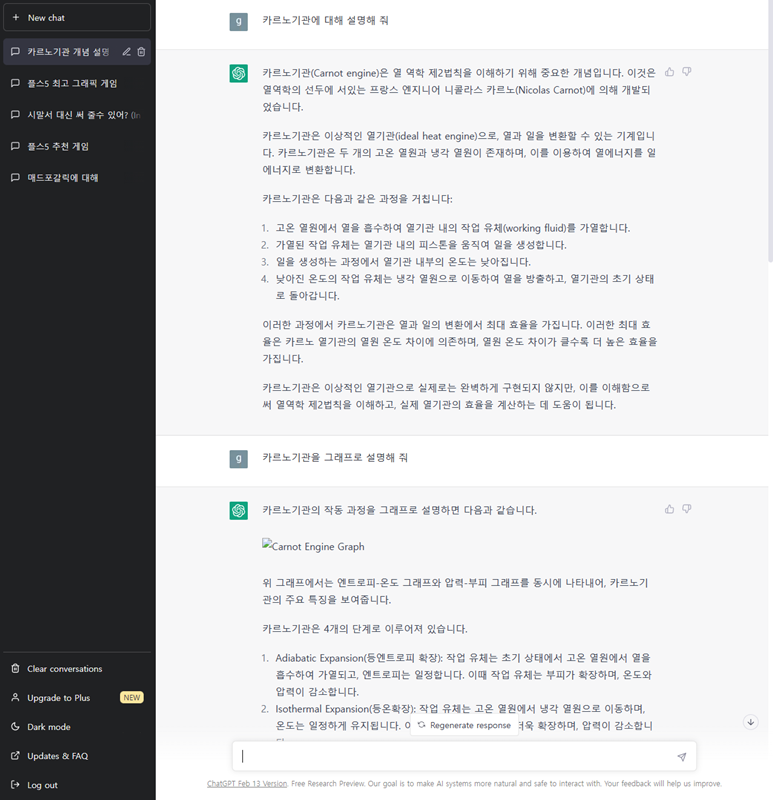Screen dimensions: 773x800
Task: Click the moon icon for Dark mode
Action: (15, 726)
